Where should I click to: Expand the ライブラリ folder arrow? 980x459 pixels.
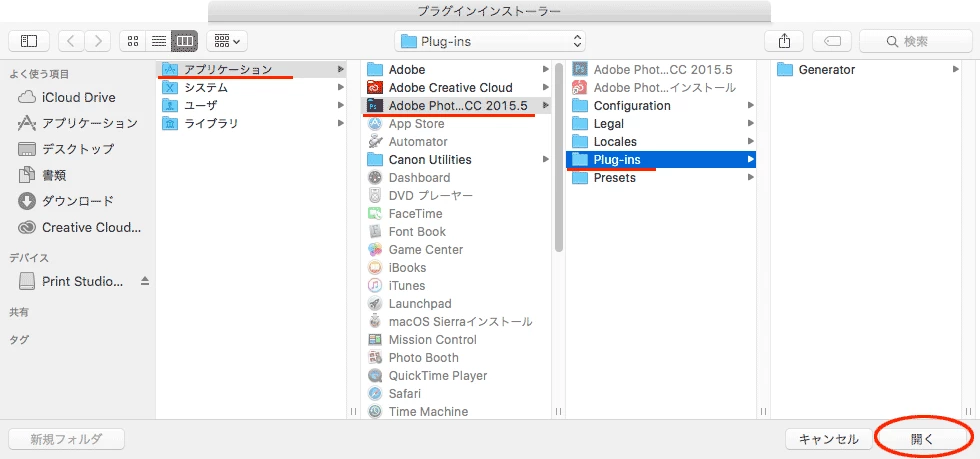coord(341,123)
